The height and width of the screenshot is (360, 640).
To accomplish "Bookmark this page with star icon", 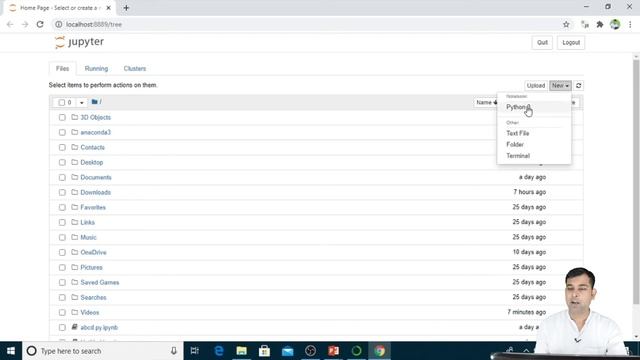I will (x=566, y=24).
